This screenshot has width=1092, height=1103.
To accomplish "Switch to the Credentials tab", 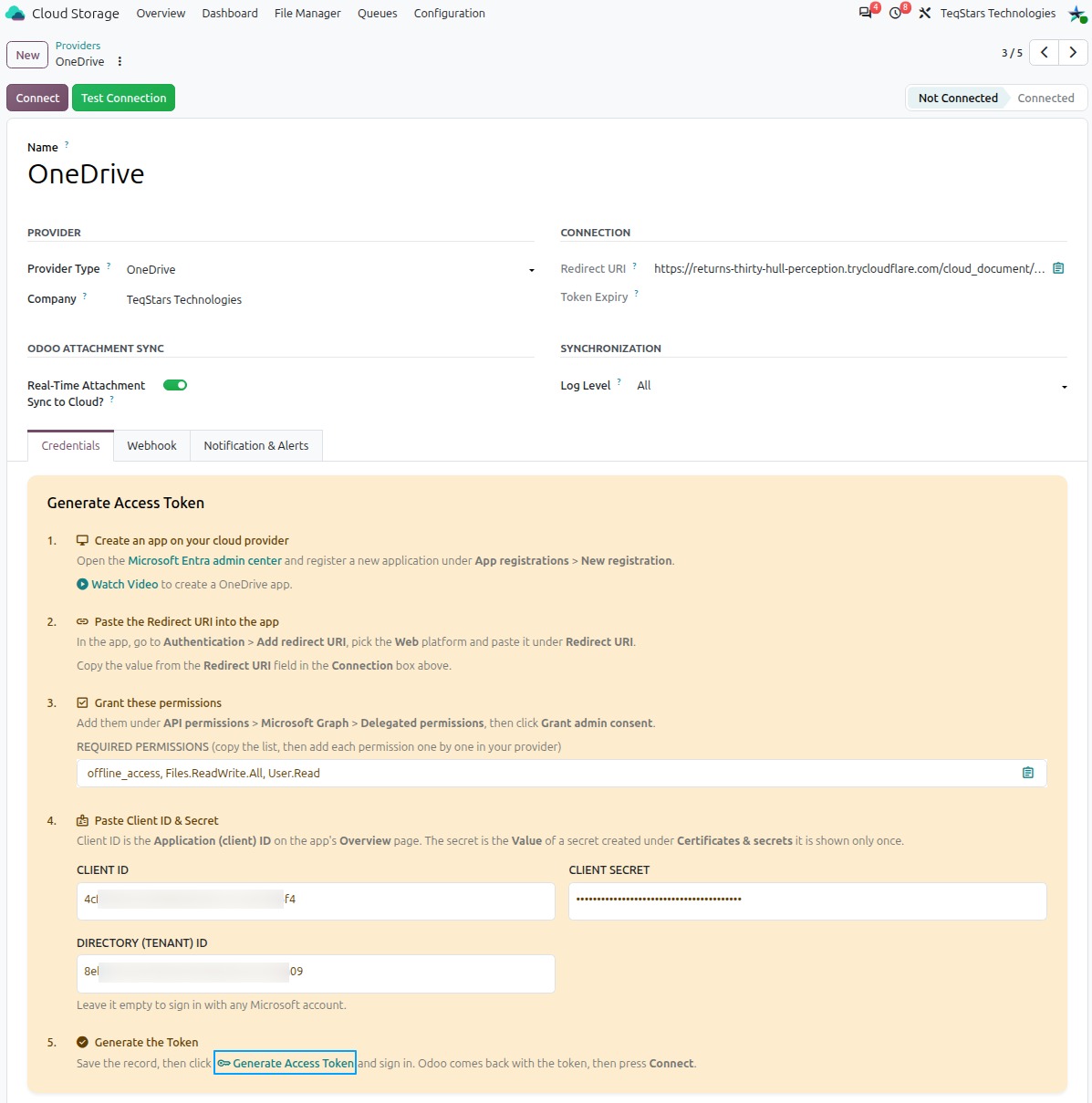I will [70, 445].
